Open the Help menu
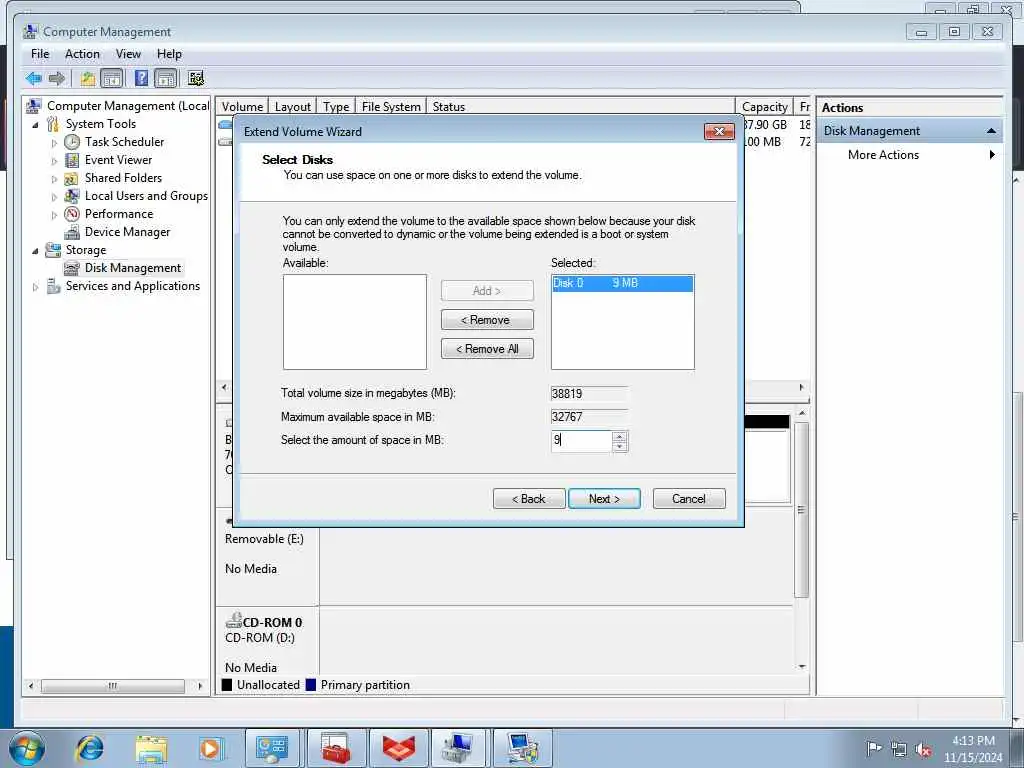 [169, 54]
